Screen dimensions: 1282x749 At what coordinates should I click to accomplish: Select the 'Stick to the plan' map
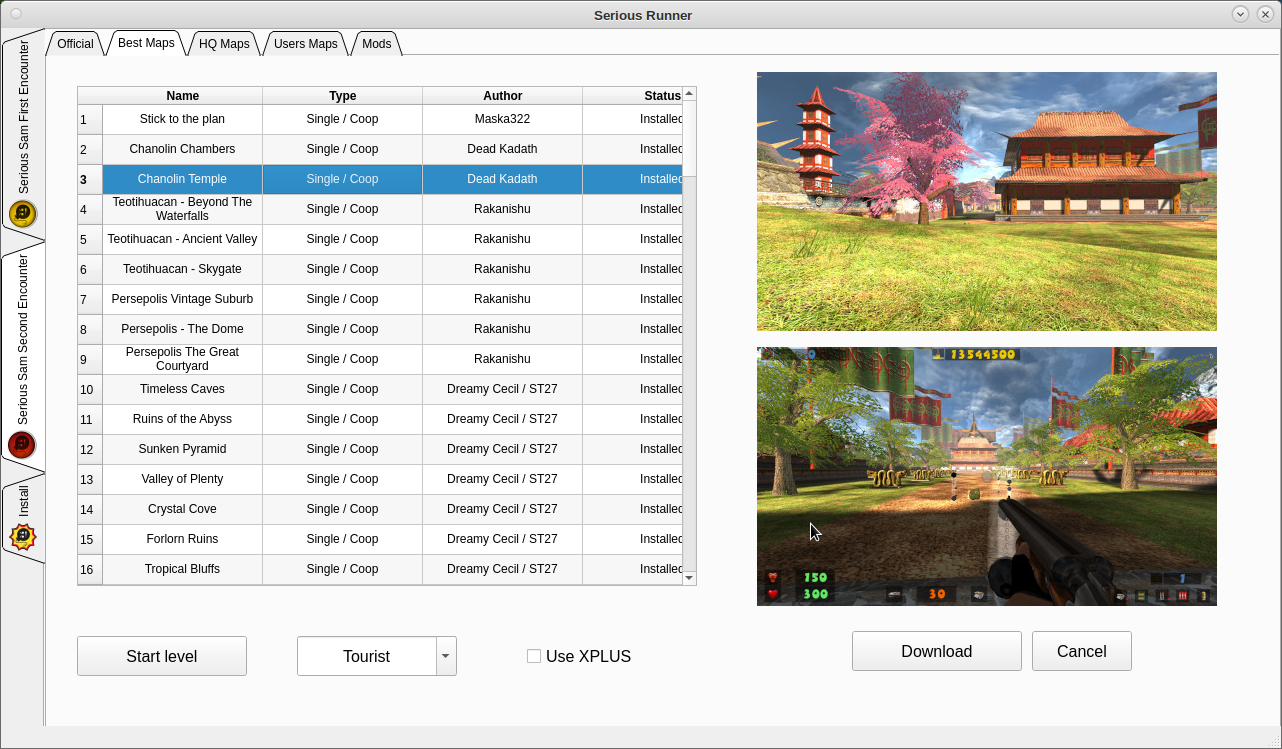[x=183, y=119]
